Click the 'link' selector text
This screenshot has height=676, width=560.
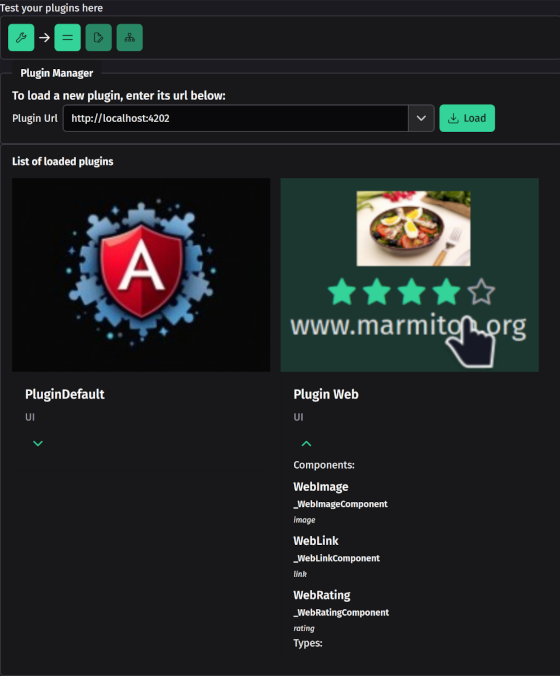click(300, 574)
